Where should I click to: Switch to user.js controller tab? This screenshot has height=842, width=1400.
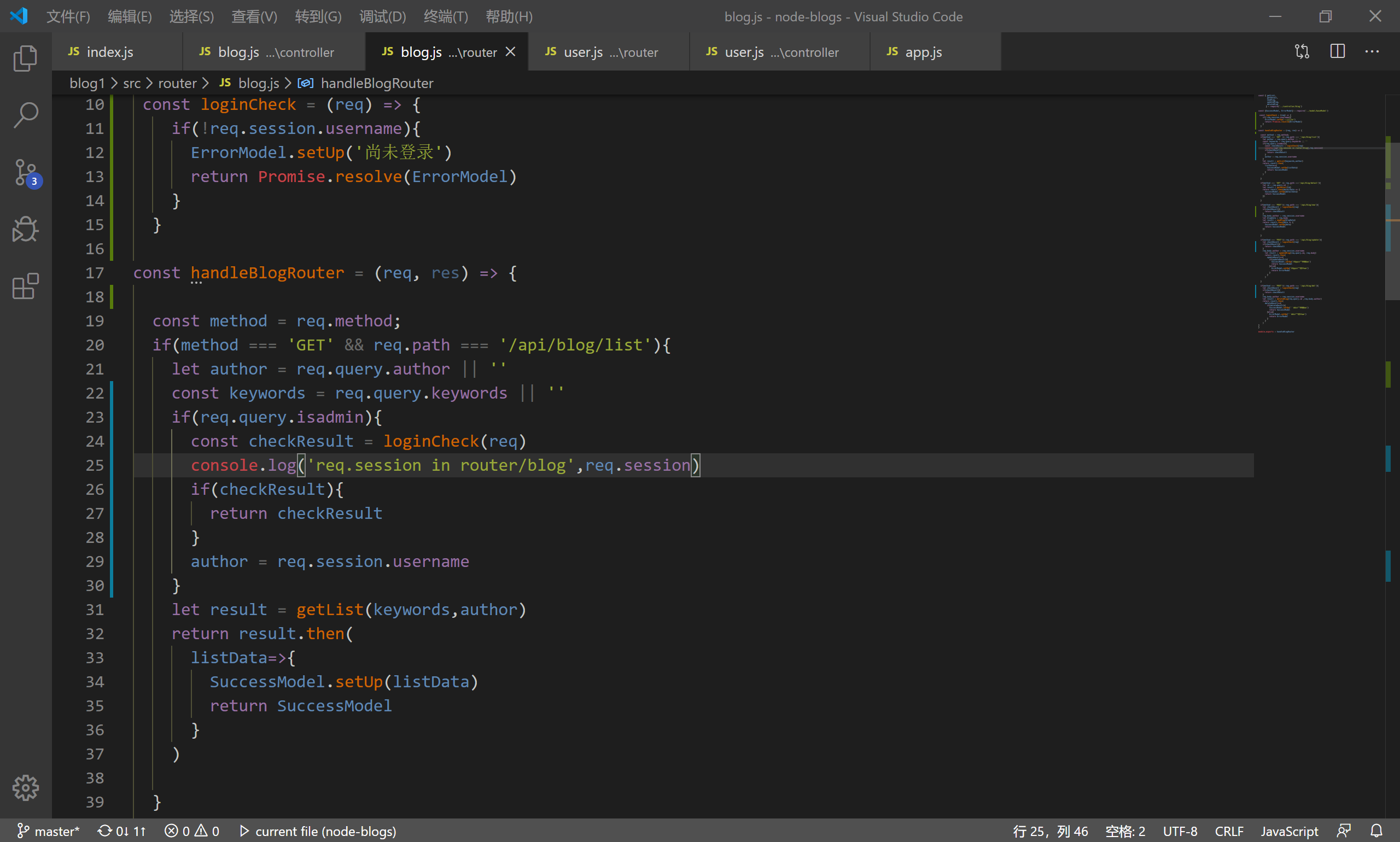(780, 51)
